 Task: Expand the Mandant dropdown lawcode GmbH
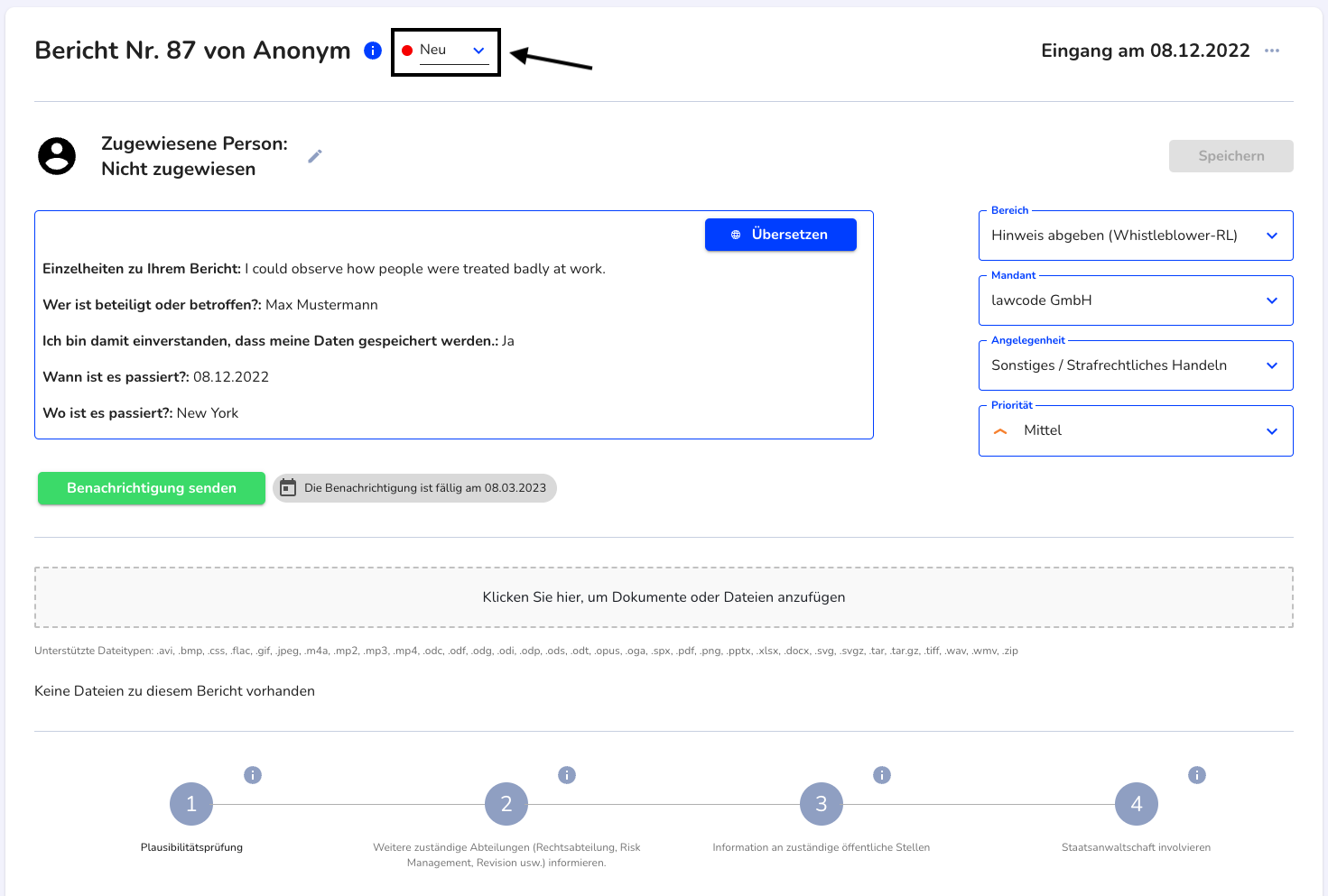point(1136,300)
